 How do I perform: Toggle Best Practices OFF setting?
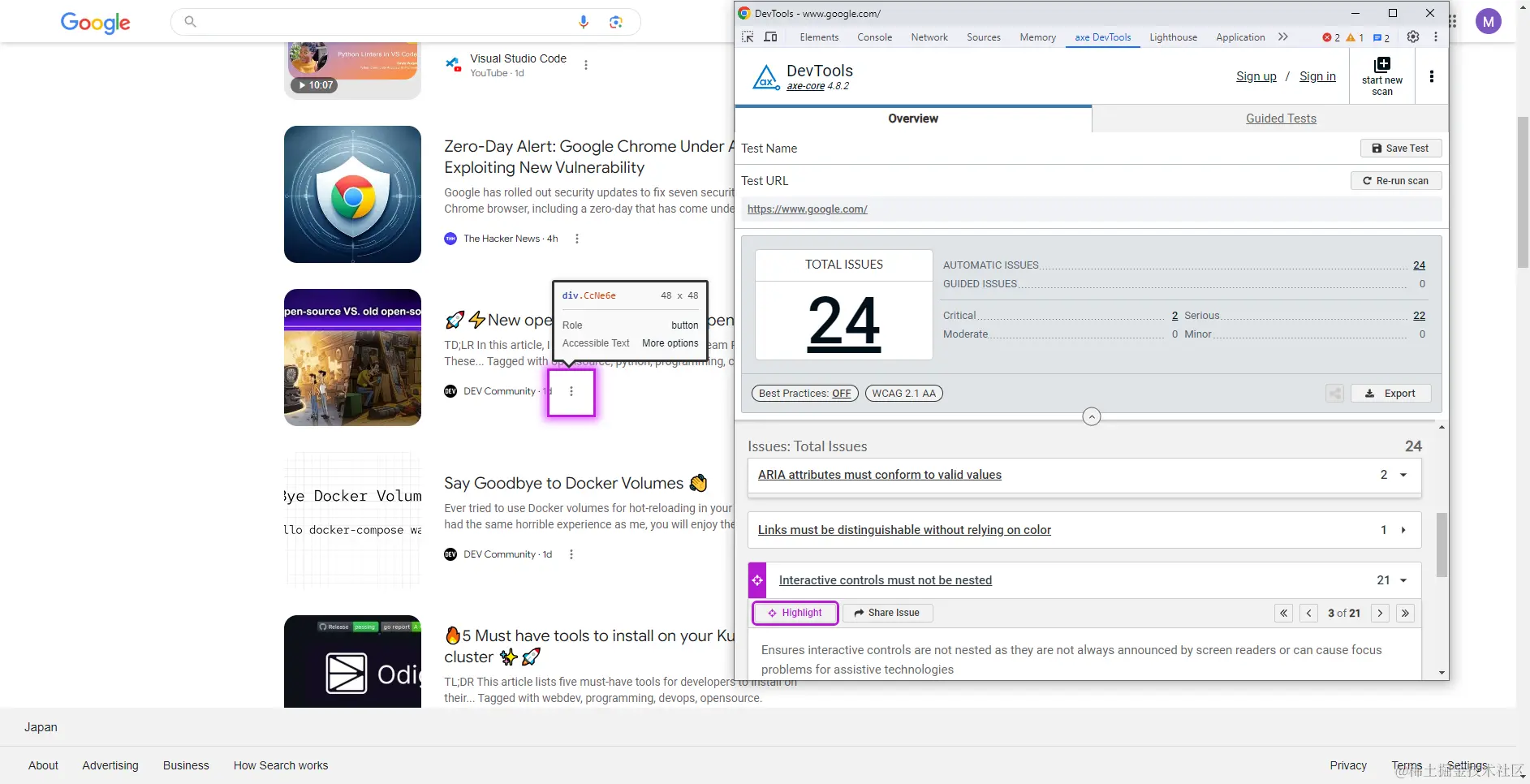pos(805,394)
